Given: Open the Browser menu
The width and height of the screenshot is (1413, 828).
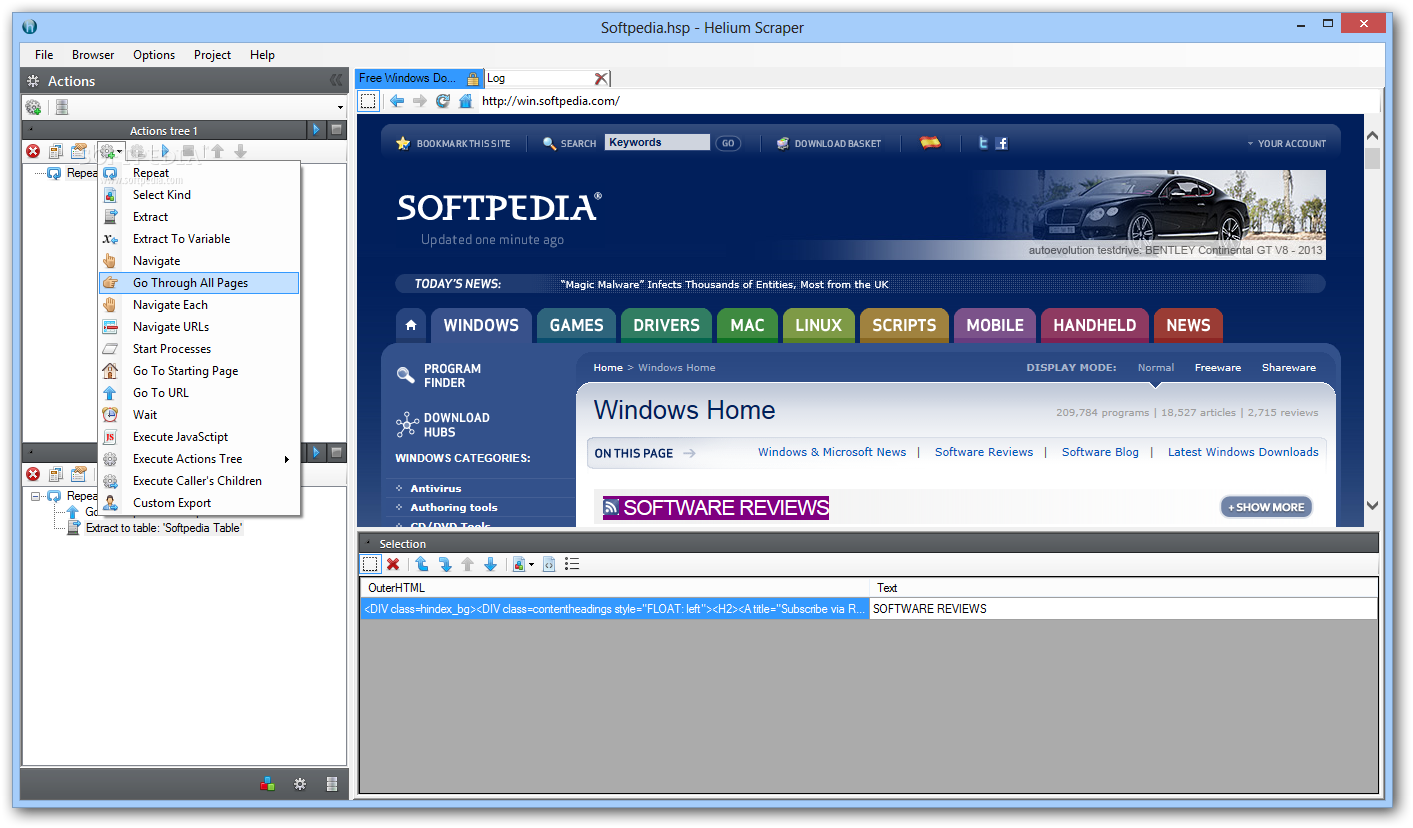Looking at the screenshot, I should [93, 55].
